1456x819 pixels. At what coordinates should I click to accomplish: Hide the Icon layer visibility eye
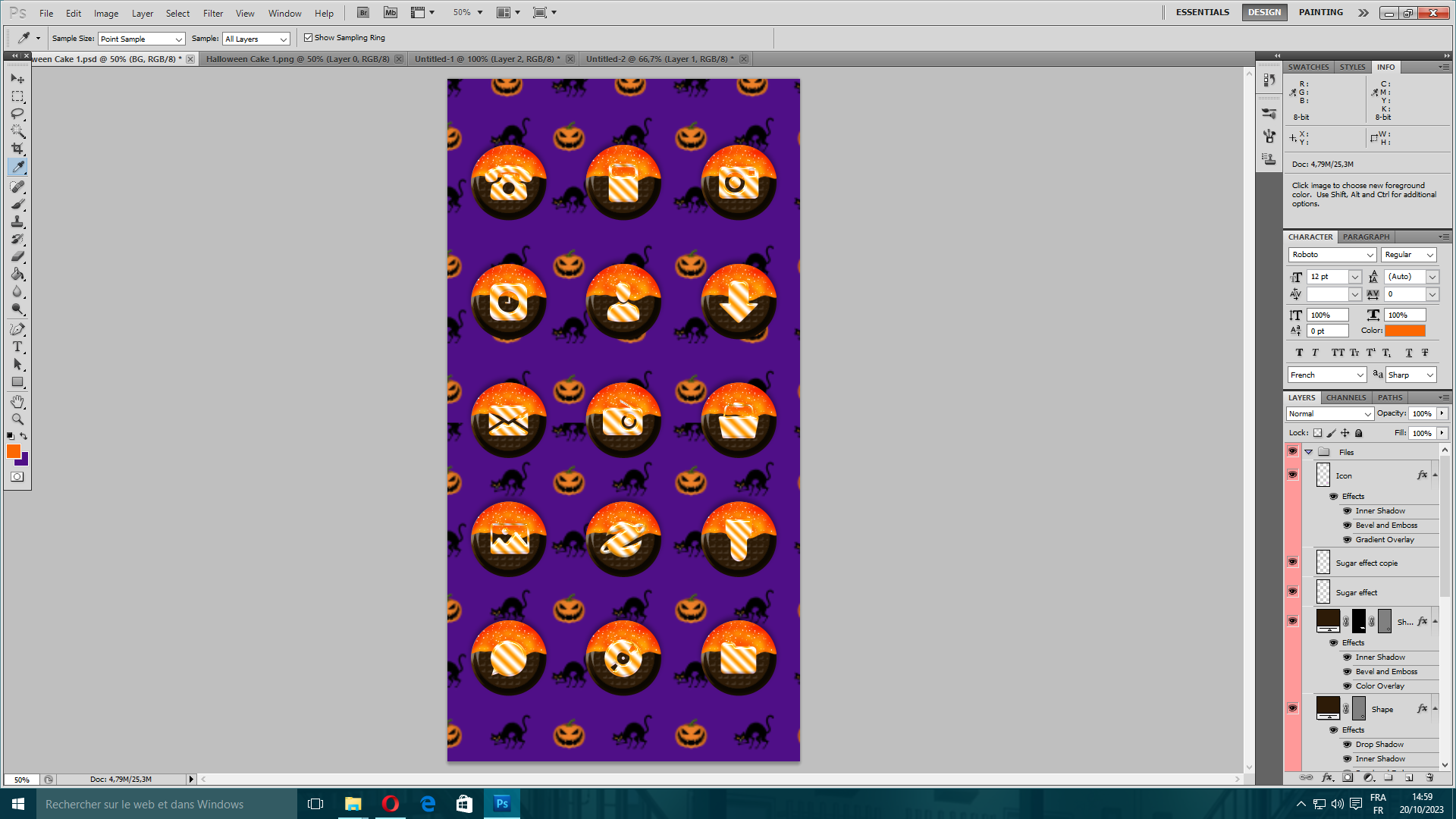(x=1293, y=475)
